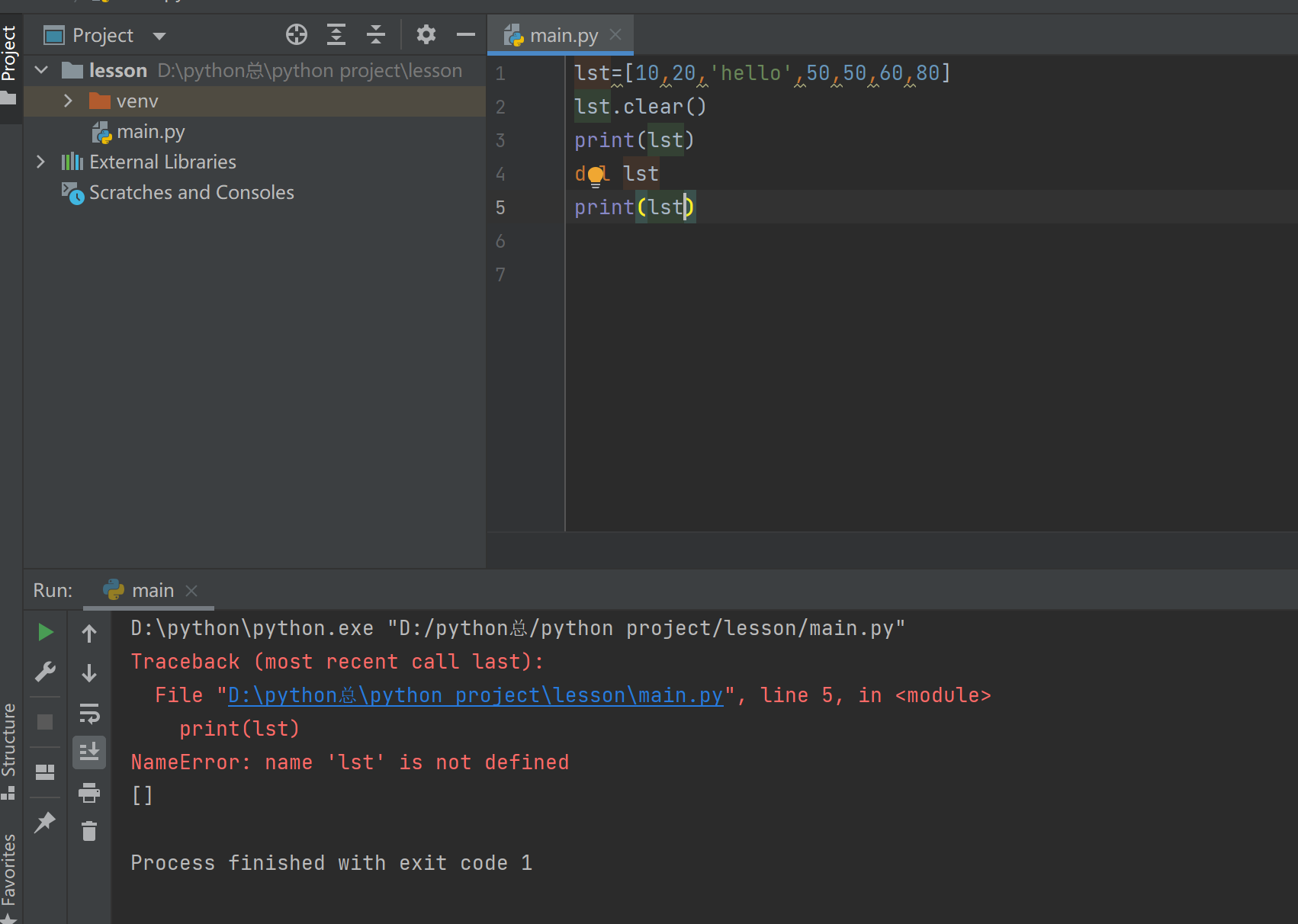Close the main run tab

click(x=191, y=591)
